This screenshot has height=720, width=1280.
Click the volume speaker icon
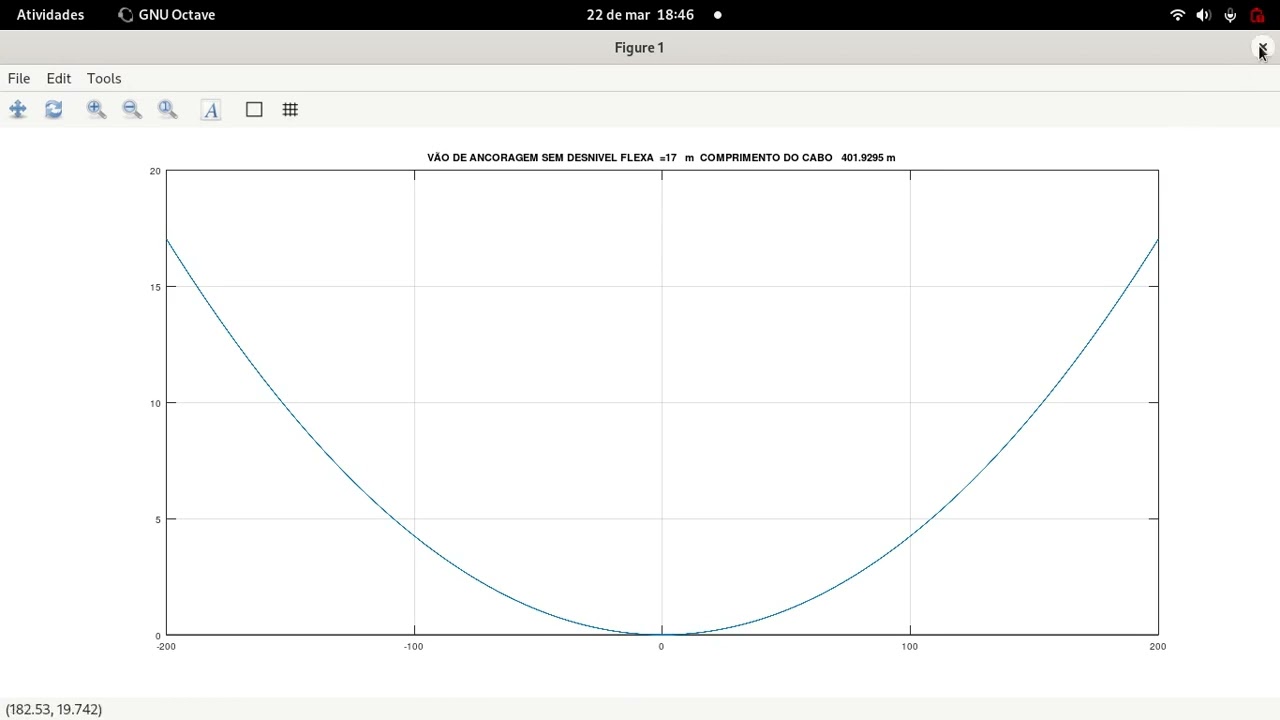pos(1204,15)
